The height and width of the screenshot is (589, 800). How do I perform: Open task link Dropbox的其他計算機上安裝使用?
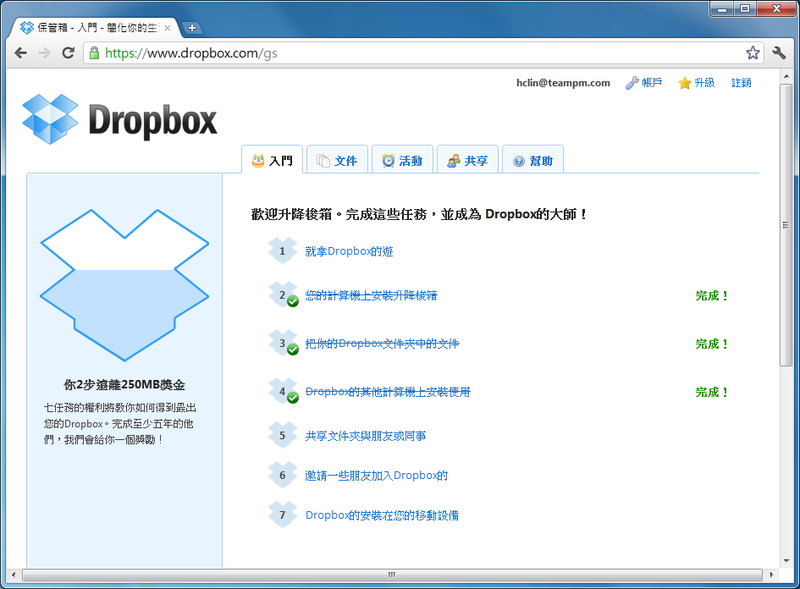[388, 392]
